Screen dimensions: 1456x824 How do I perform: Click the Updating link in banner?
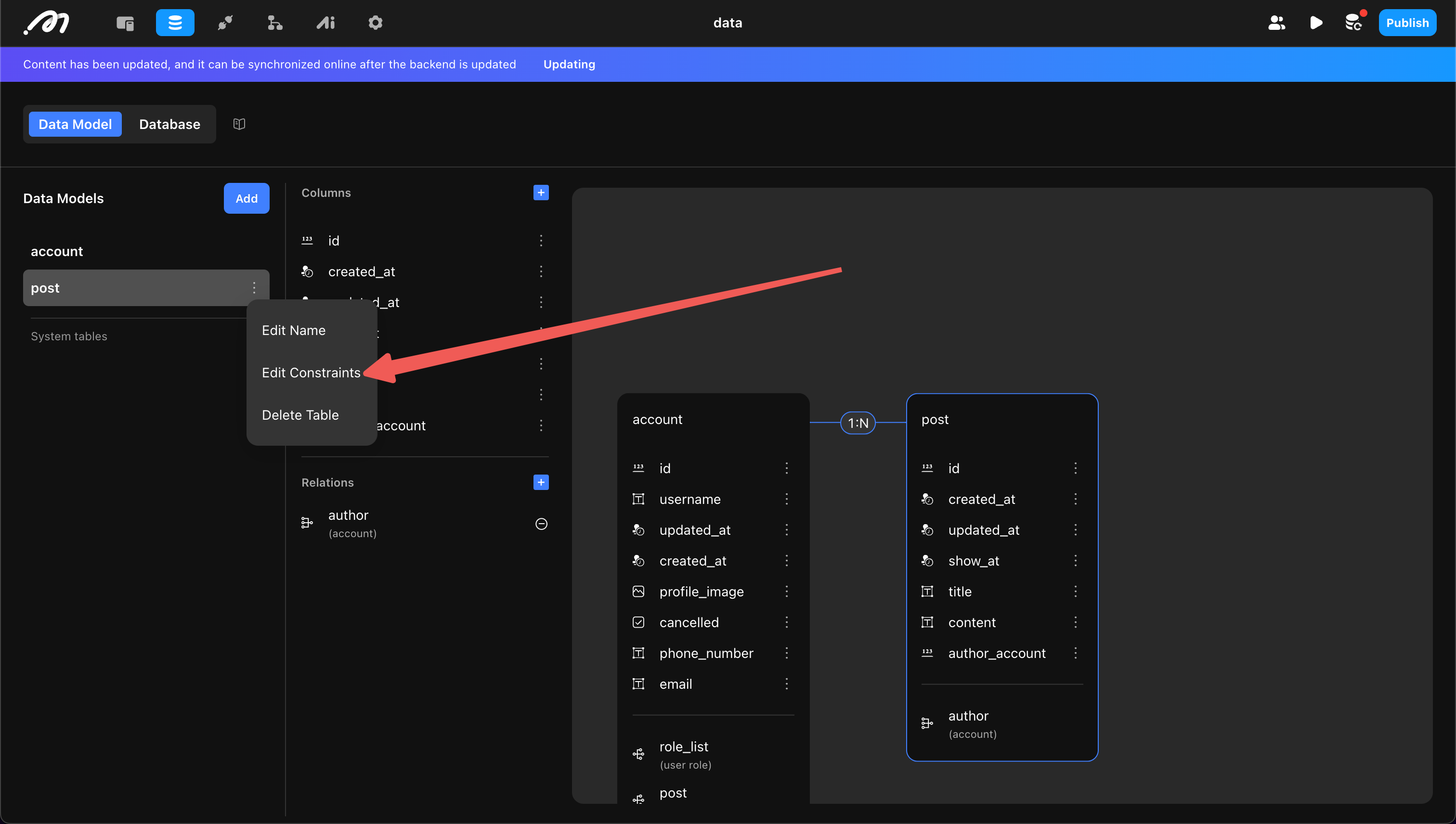click(570, 64)
